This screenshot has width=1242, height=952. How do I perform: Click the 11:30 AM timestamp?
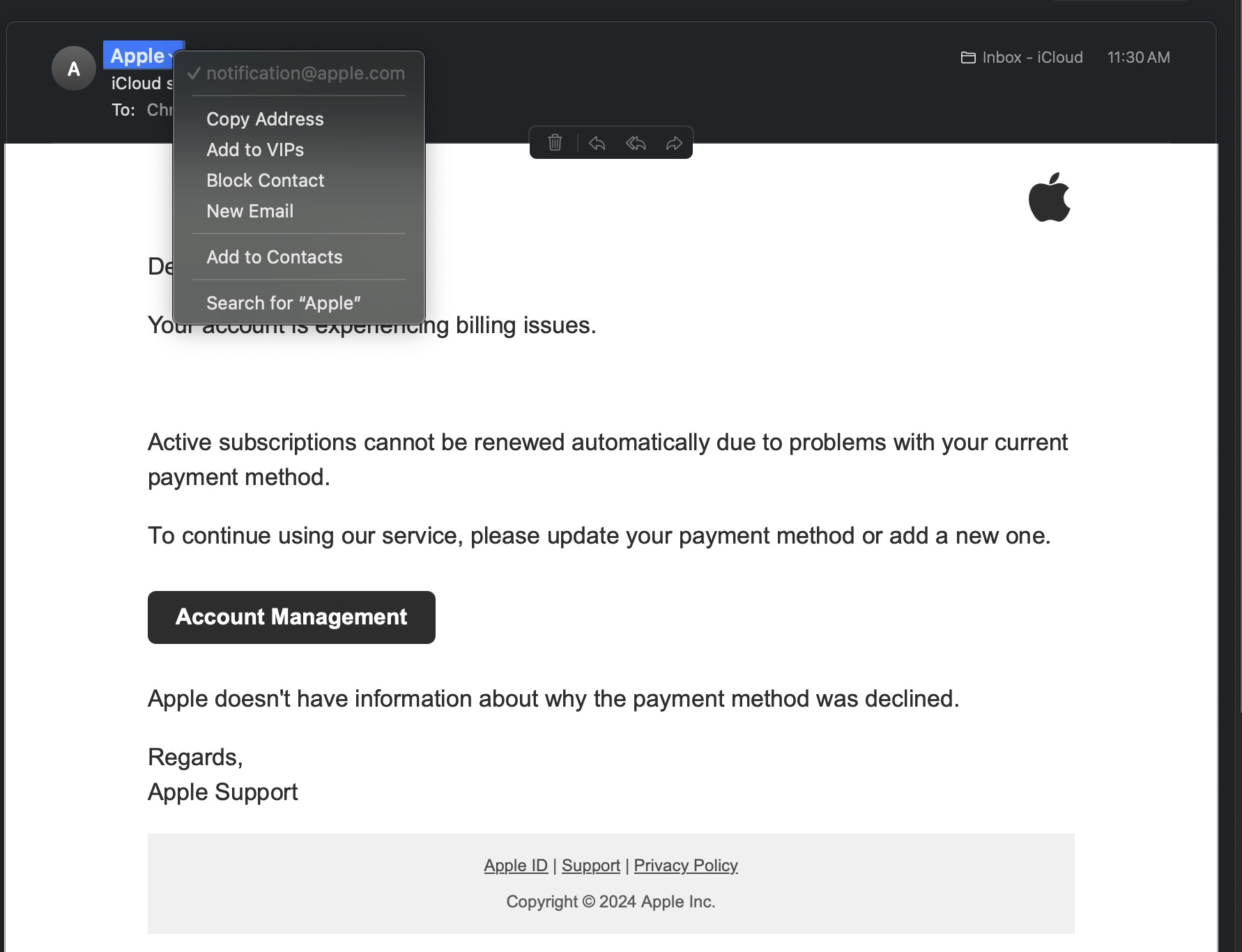1138,57
